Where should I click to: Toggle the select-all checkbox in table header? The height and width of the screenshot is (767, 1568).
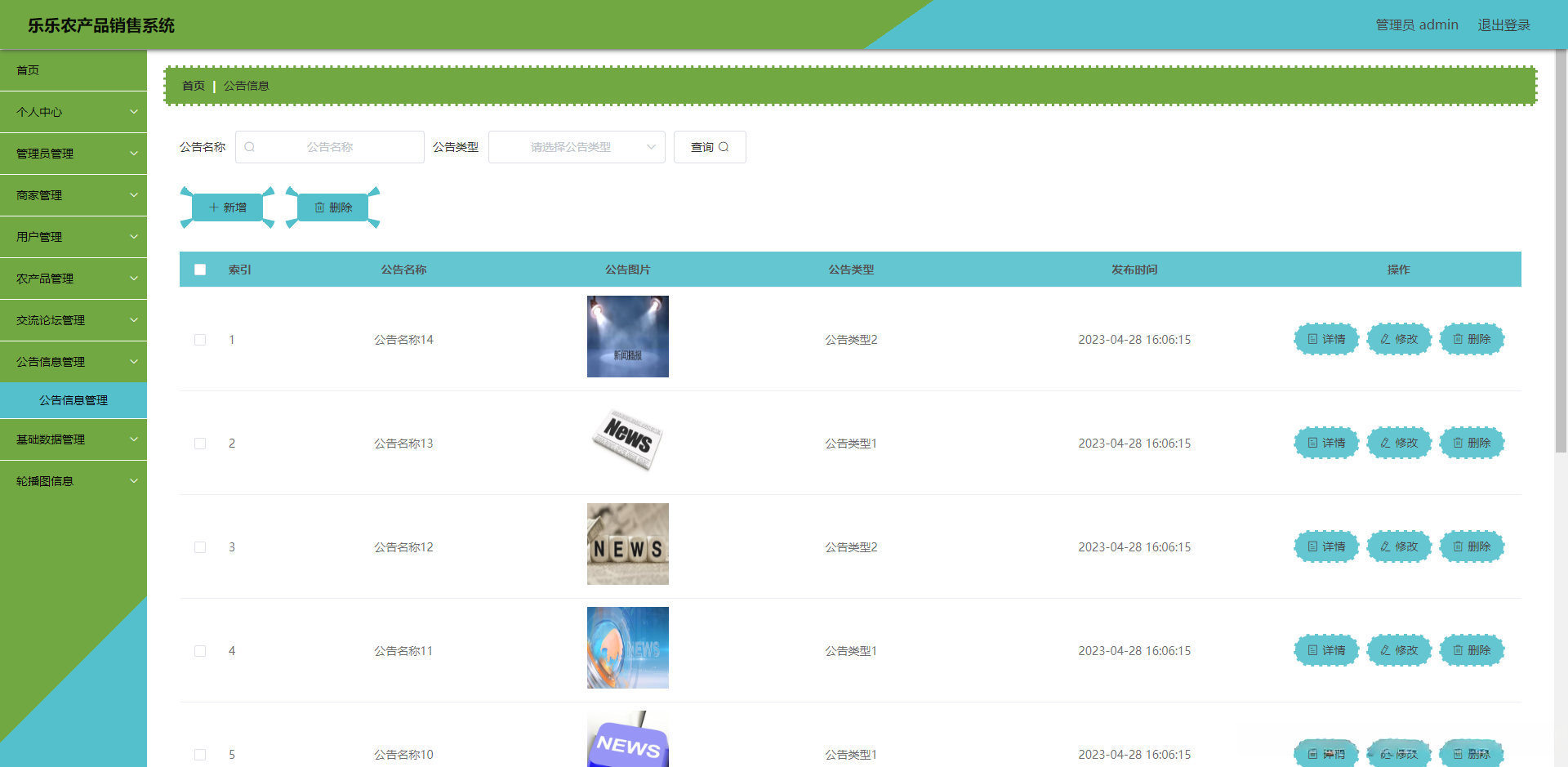(200, 270)
